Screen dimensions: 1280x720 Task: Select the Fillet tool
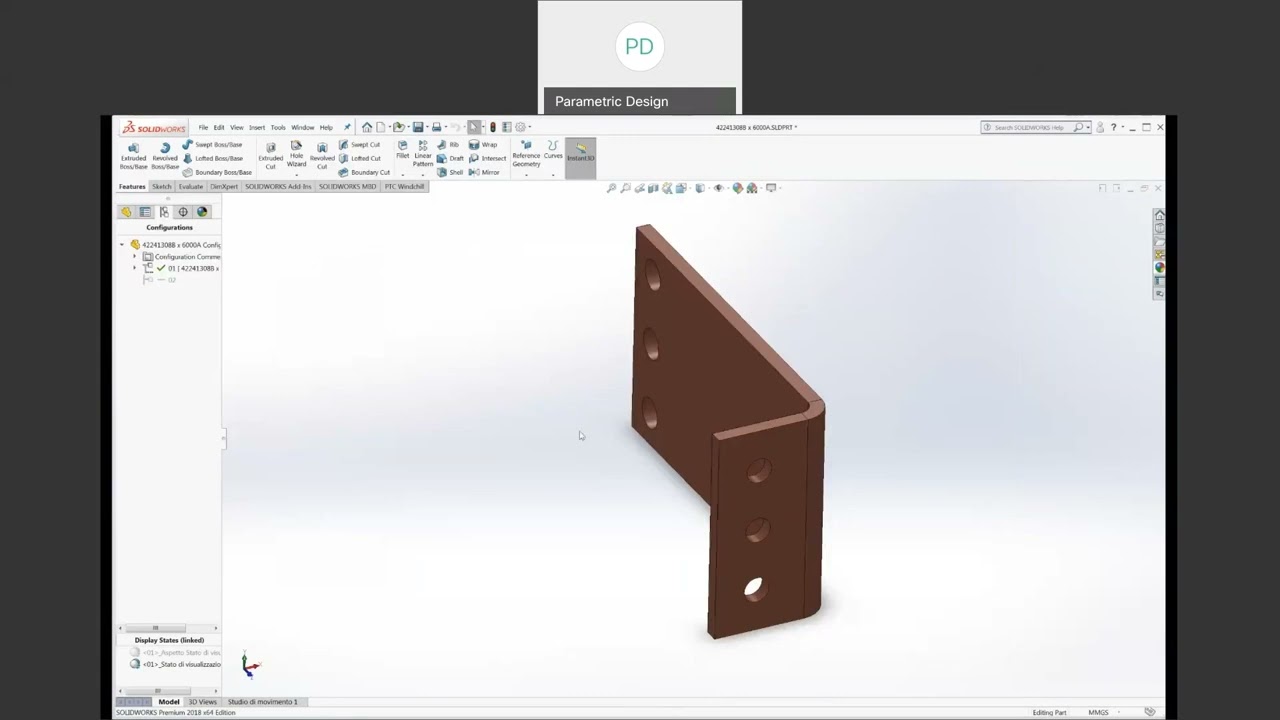click(403, 150)
